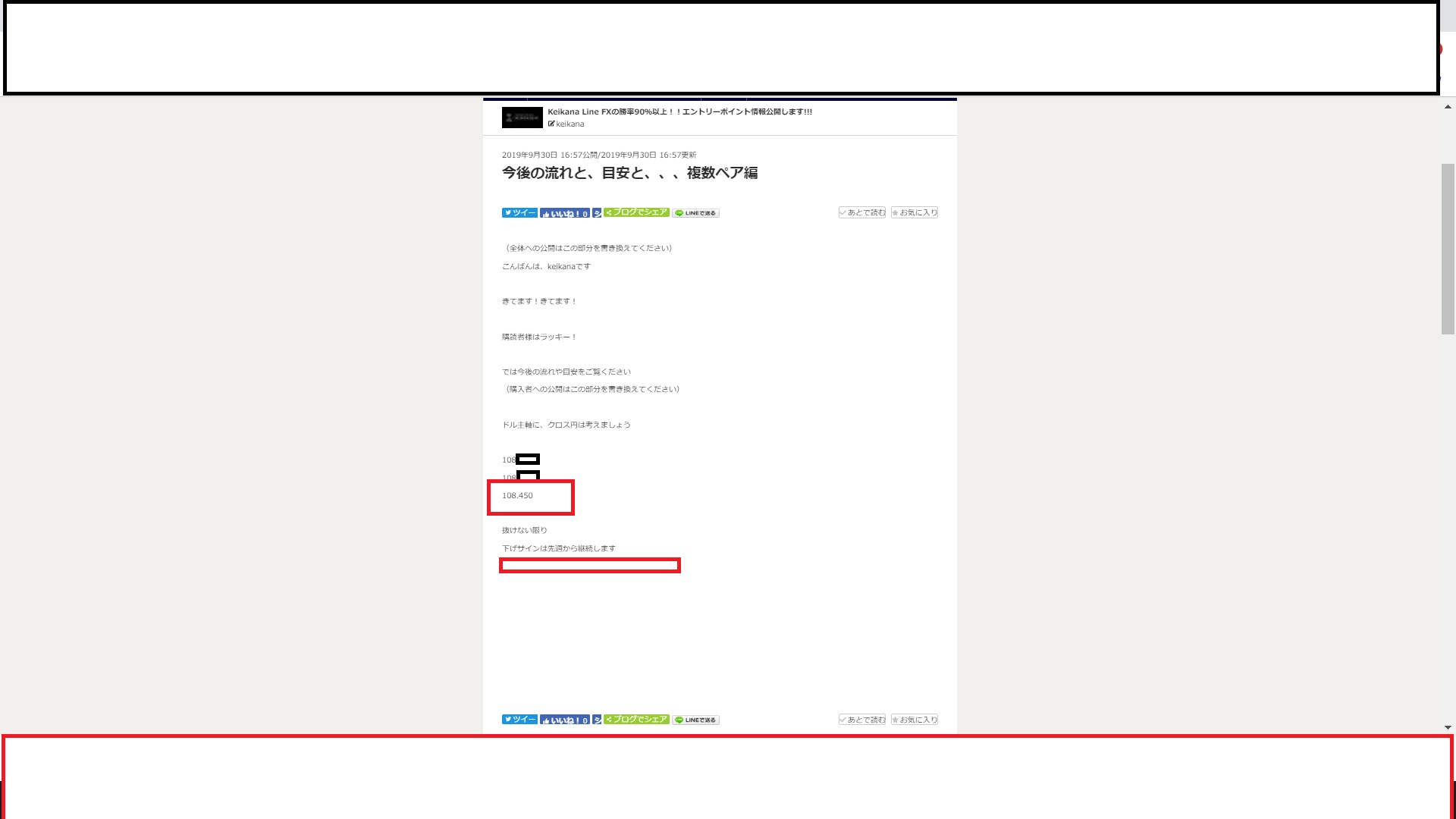The width and height of the screenshot is (1456, 819).
Task: Toggle the bottom お気に入り star button
Action: (914, 720)
